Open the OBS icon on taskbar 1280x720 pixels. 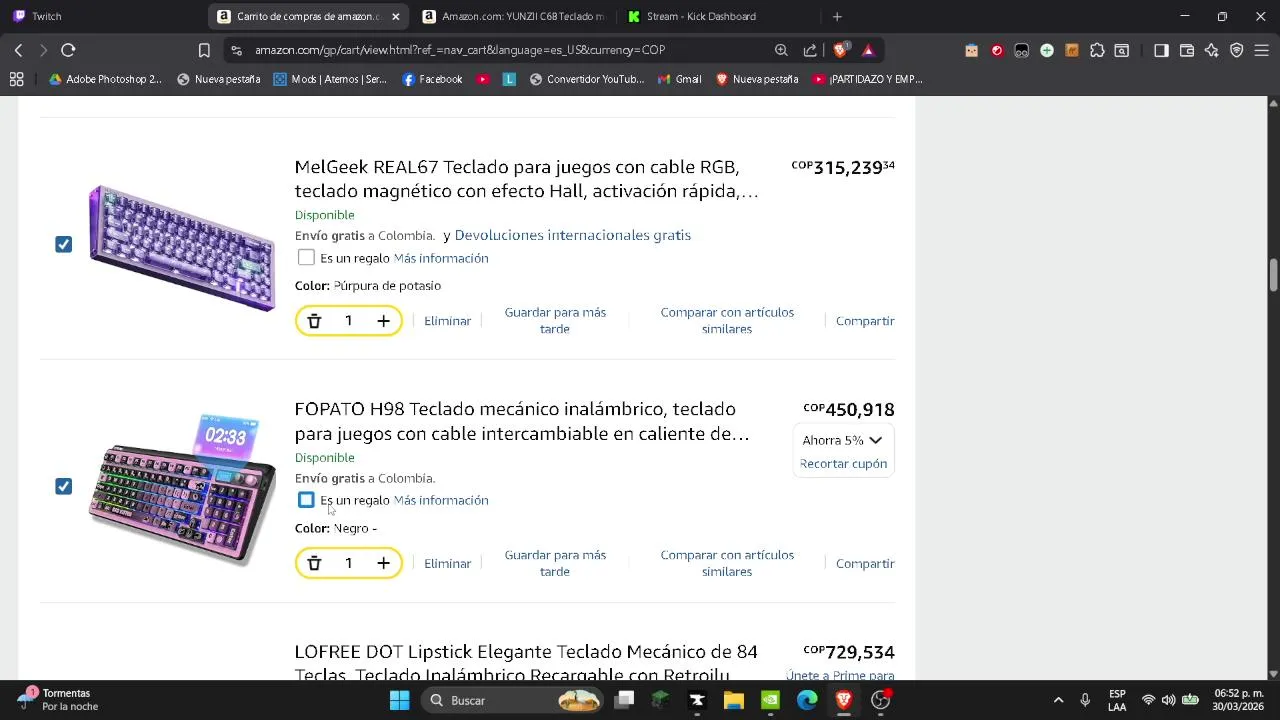(880, 700)
